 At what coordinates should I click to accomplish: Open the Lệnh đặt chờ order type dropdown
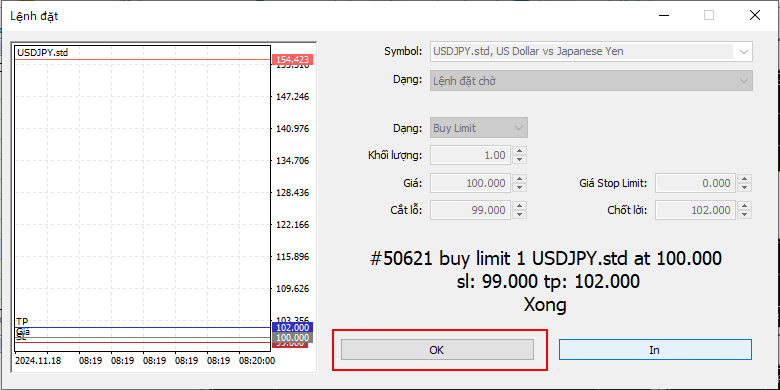tap(591, 81)
